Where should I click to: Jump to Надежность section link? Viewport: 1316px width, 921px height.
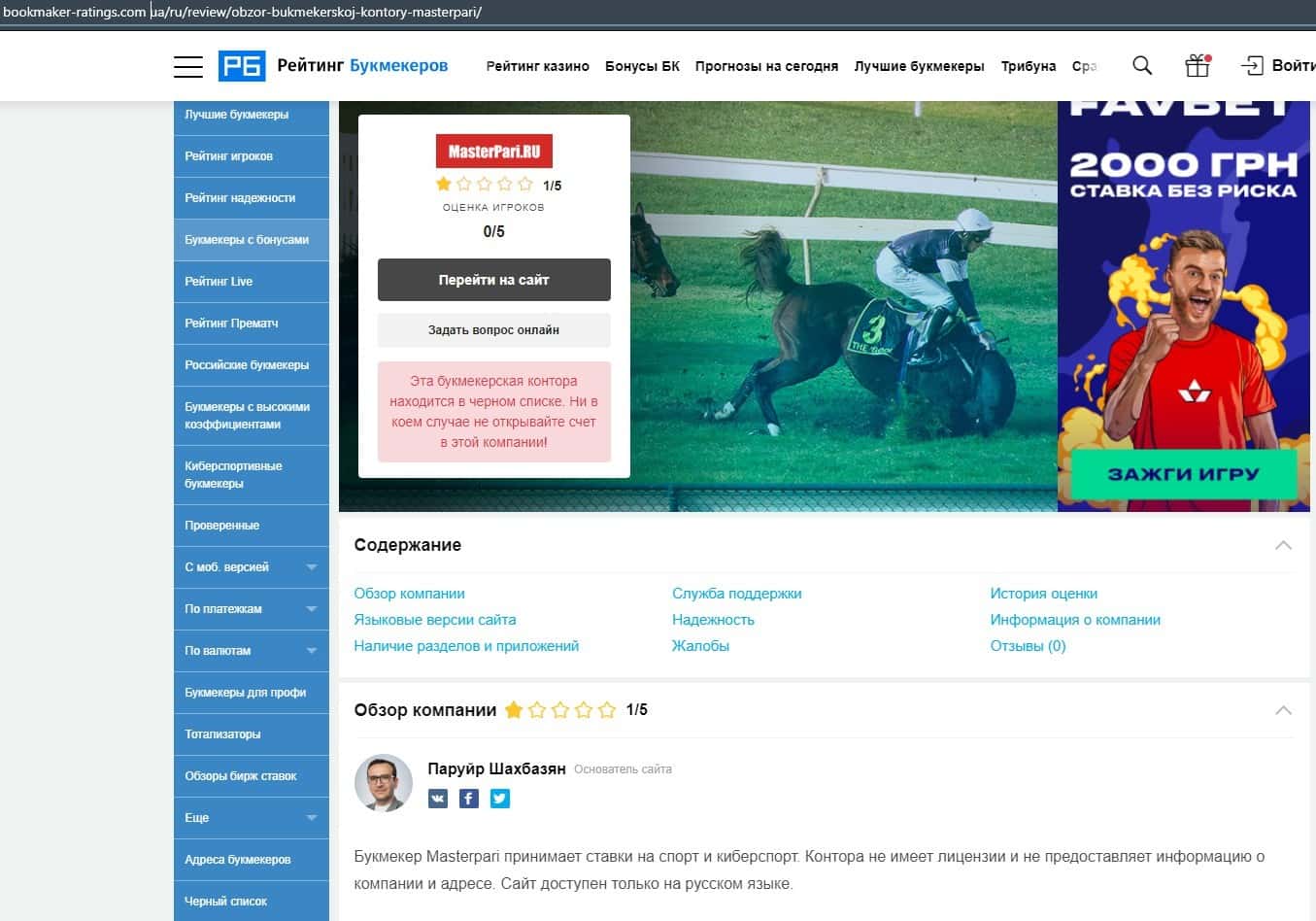713,620
